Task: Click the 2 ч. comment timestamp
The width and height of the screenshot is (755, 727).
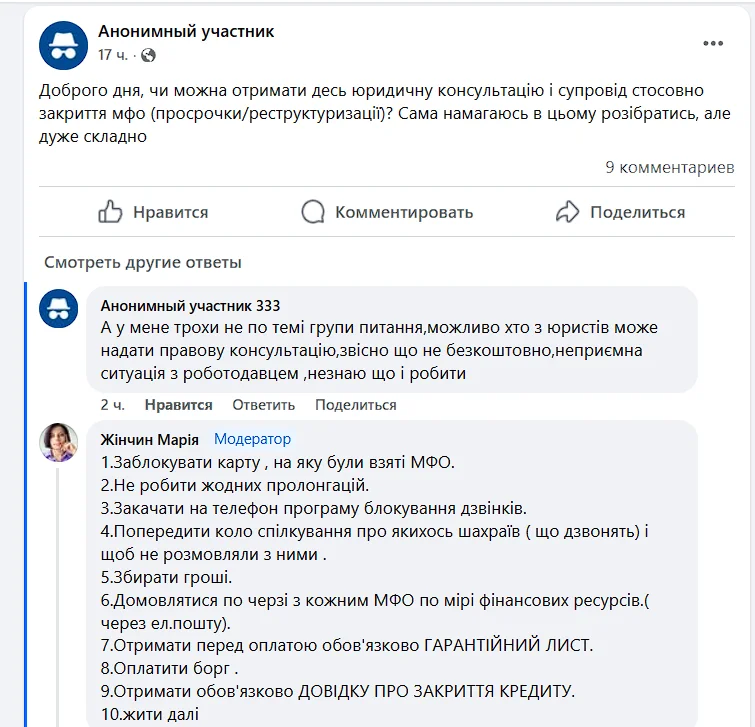Action: 112,405
